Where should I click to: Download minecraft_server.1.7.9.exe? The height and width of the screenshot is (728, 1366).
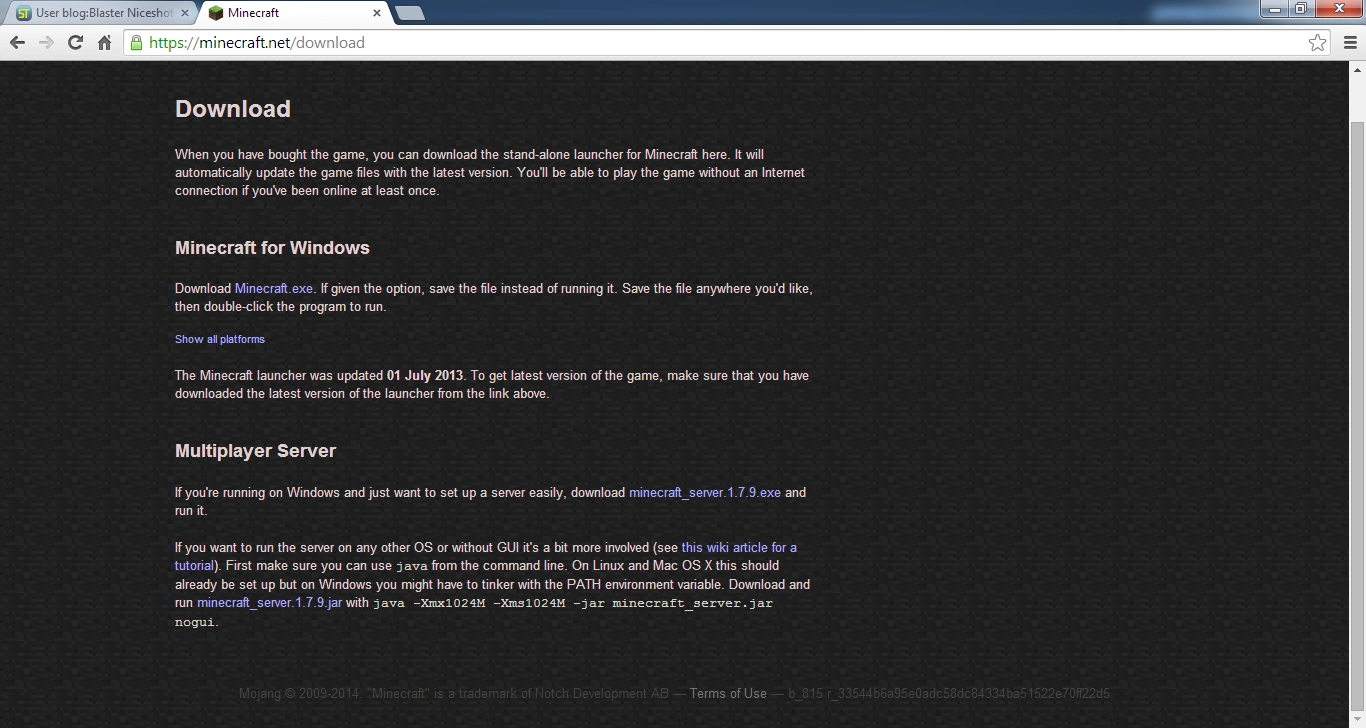[705, 493]
